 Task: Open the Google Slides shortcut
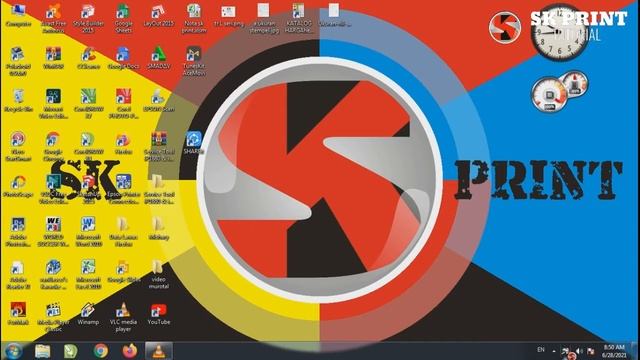pos(123,272)
